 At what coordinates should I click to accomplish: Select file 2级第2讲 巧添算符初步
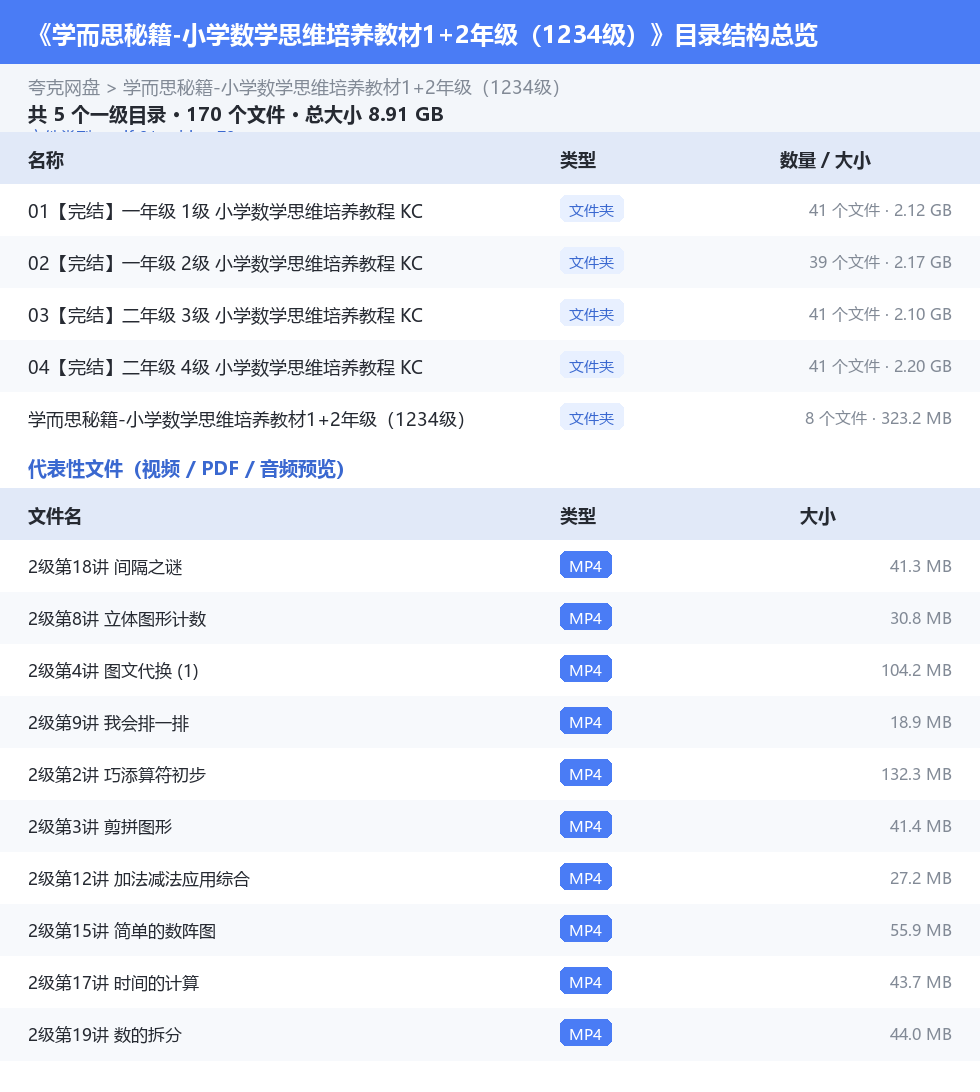tap(117, 774)
